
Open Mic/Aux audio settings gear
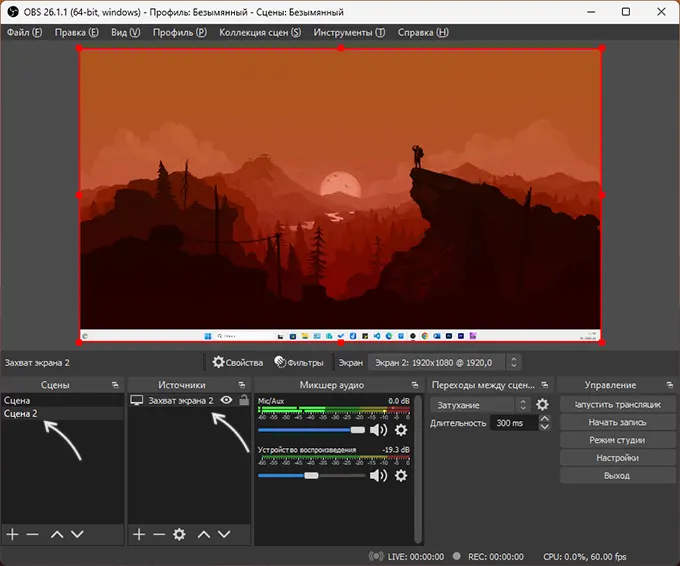point(401,430)
